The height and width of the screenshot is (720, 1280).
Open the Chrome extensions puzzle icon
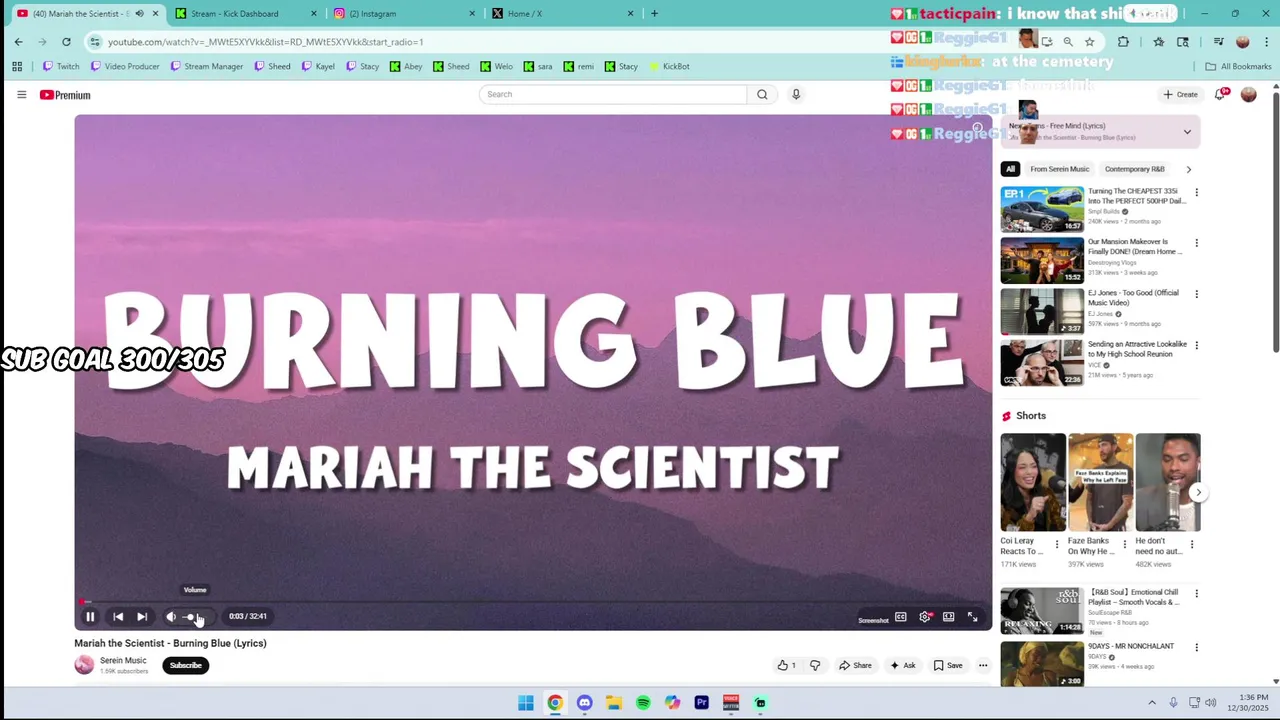point(1123,41)
